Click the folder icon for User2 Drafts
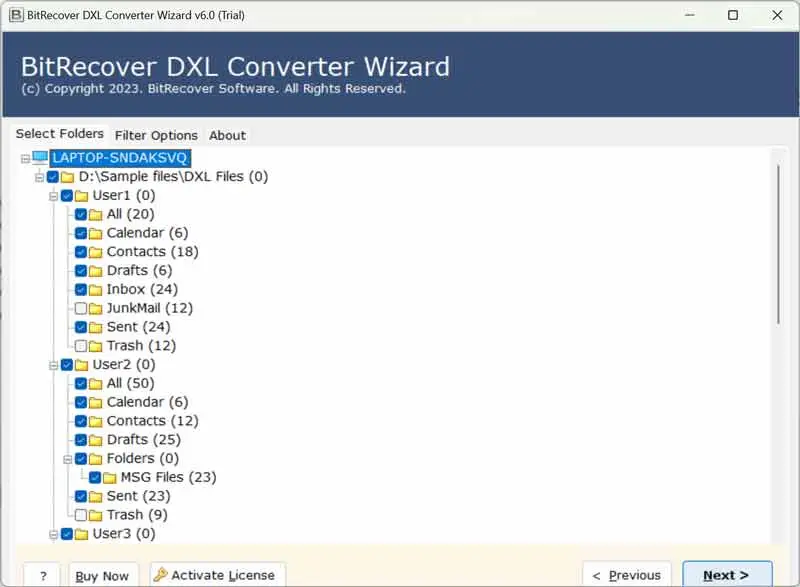 click(x=95, y=440)
